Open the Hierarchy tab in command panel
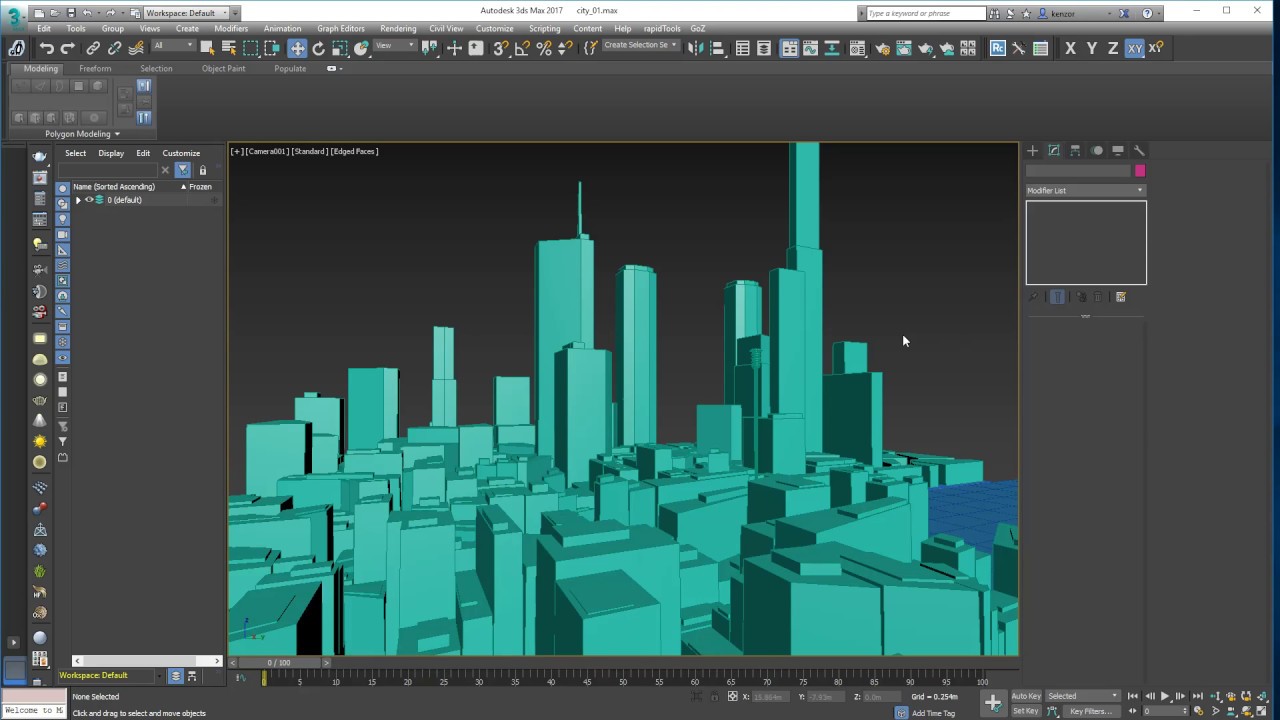 pyautogui.click(x=1075, y=150)
